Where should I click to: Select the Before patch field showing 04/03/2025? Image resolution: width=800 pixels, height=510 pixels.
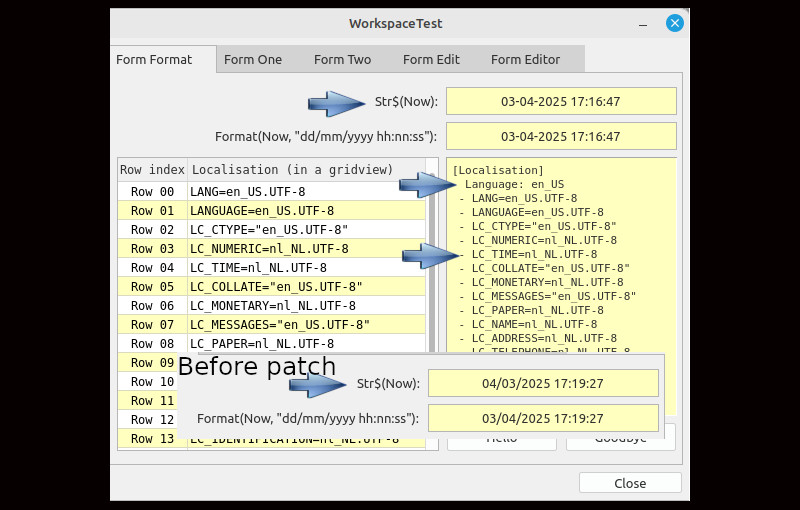542,383
